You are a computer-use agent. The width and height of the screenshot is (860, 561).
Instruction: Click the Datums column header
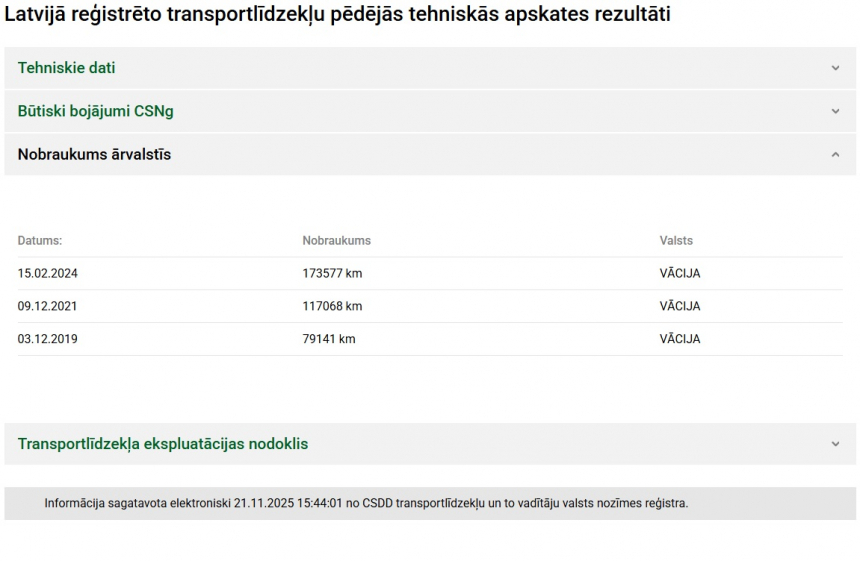point(40,241)
